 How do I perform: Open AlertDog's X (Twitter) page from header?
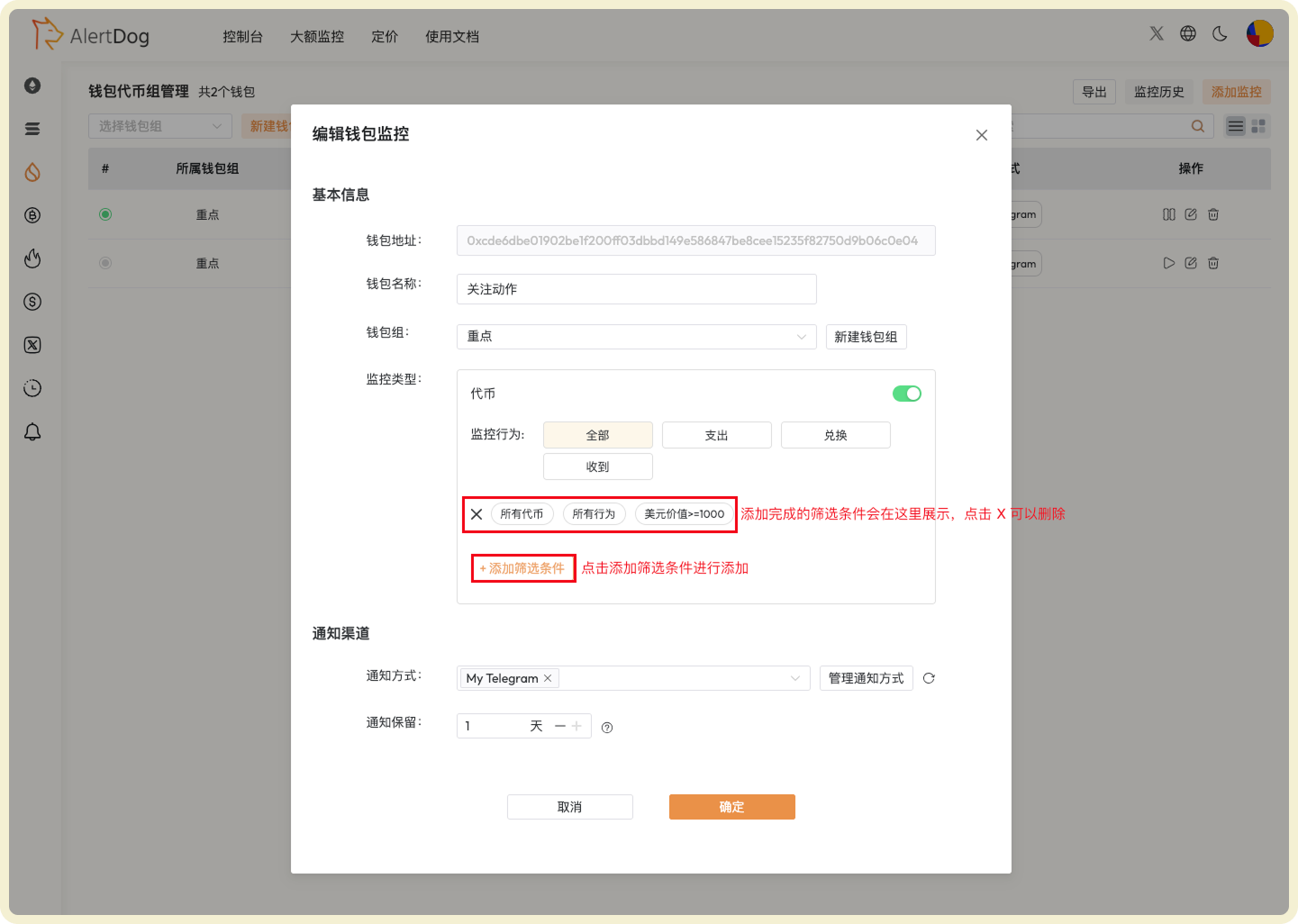[x=1156, y=33]
